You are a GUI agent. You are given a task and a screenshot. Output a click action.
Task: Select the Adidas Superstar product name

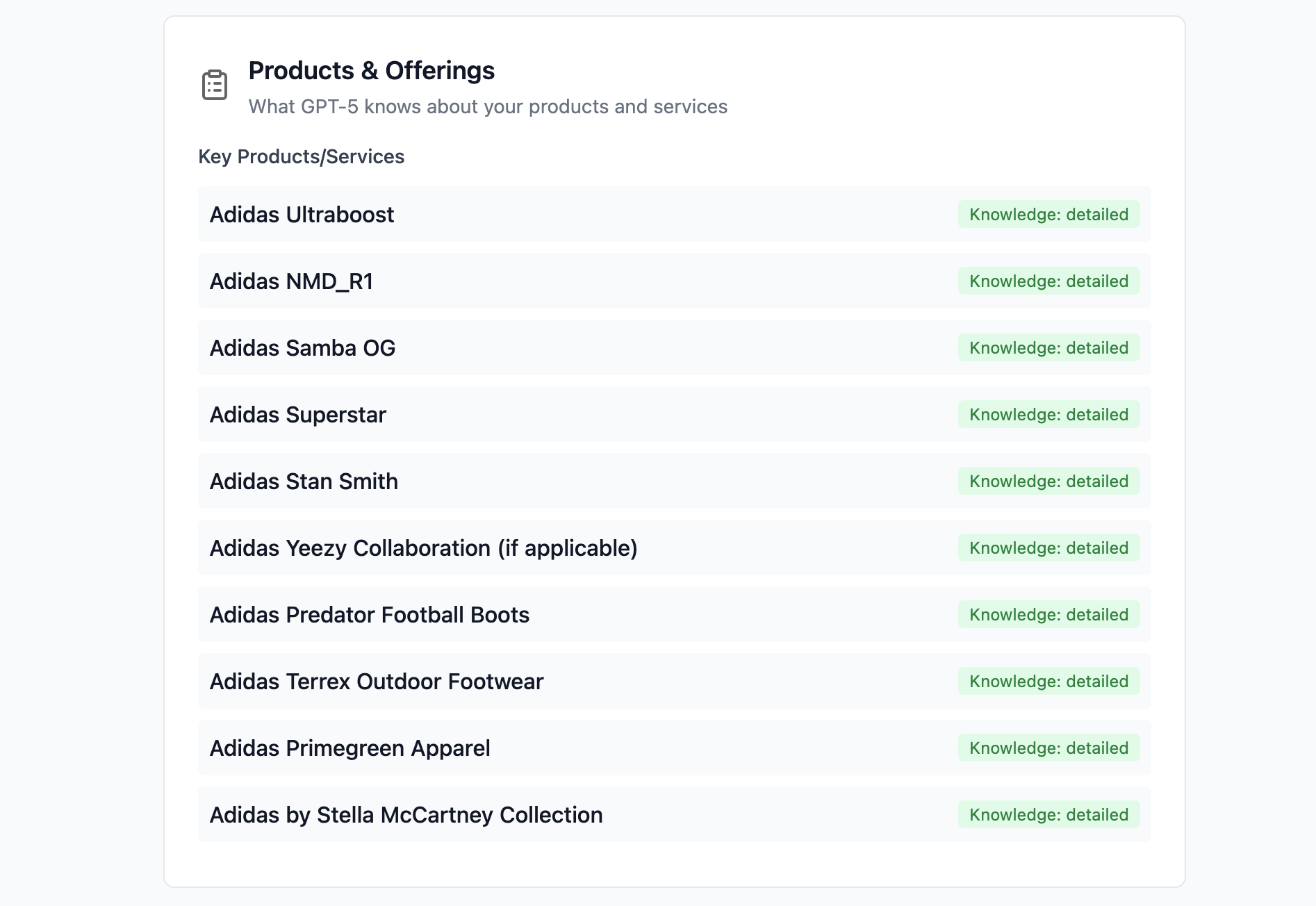(x=298, y=415)
